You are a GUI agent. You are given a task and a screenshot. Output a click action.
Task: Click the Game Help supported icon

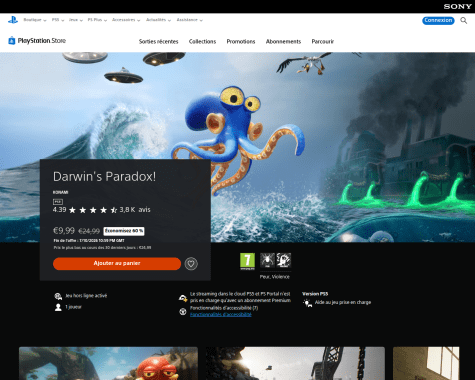coord(307,303)
